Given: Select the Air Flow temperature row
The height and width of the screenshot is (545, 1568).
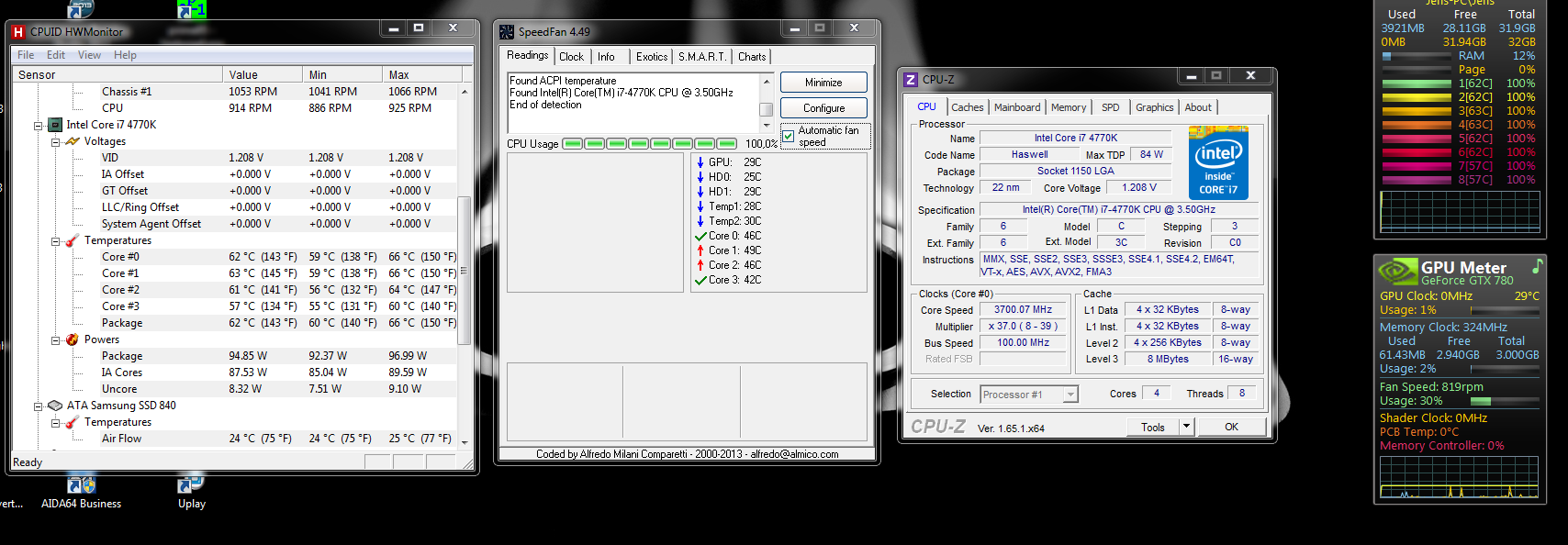Looking at the screenshot, I should [x=279, y=439].
